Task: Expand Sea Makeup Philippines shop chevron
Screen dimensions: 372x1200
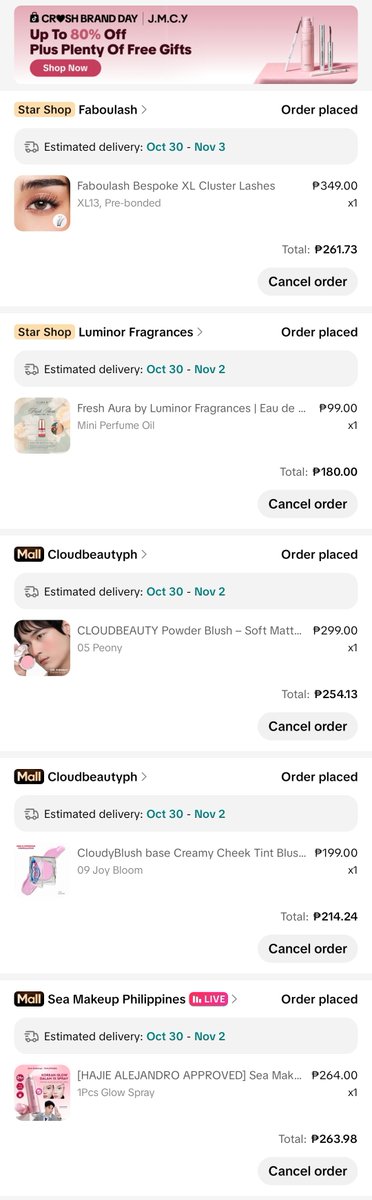Action: (x=234, y=999)
